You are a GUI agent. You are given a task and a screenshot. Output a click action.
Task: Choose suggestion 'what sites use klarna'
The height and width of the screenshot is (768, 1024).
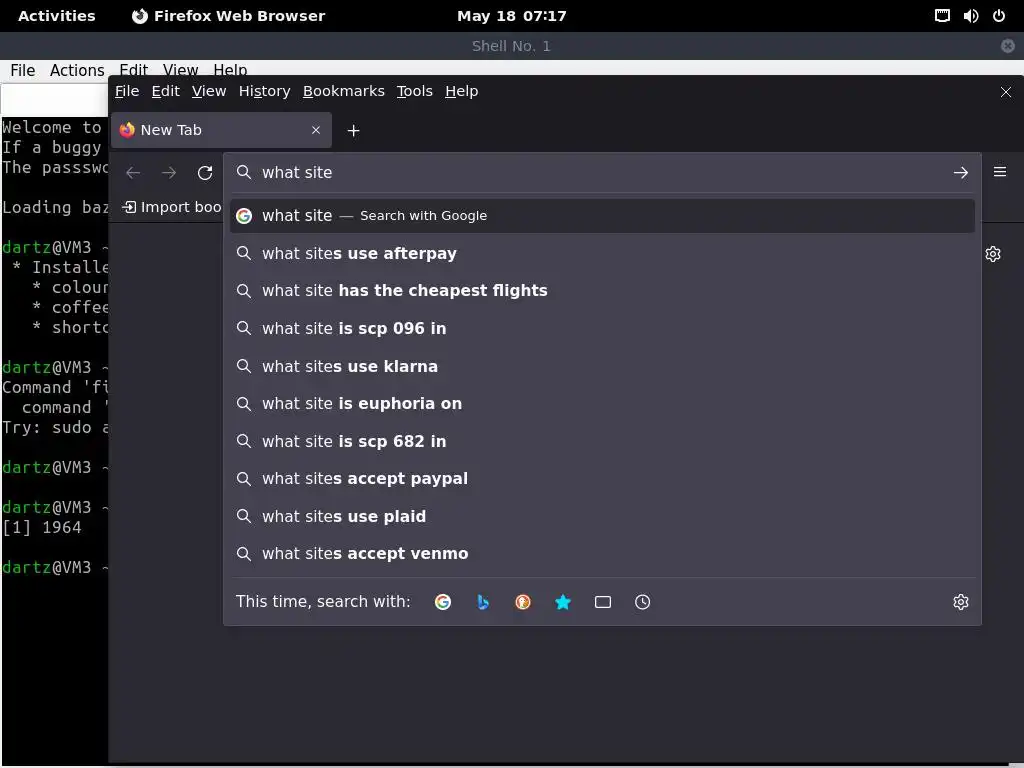click(602, 366)
